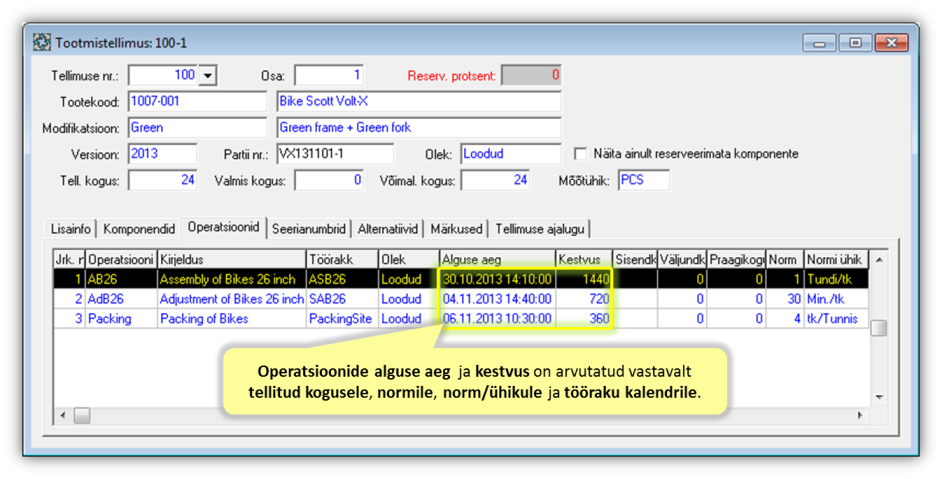
Task: Click operation code AdB26
Action: click(106, 299)
